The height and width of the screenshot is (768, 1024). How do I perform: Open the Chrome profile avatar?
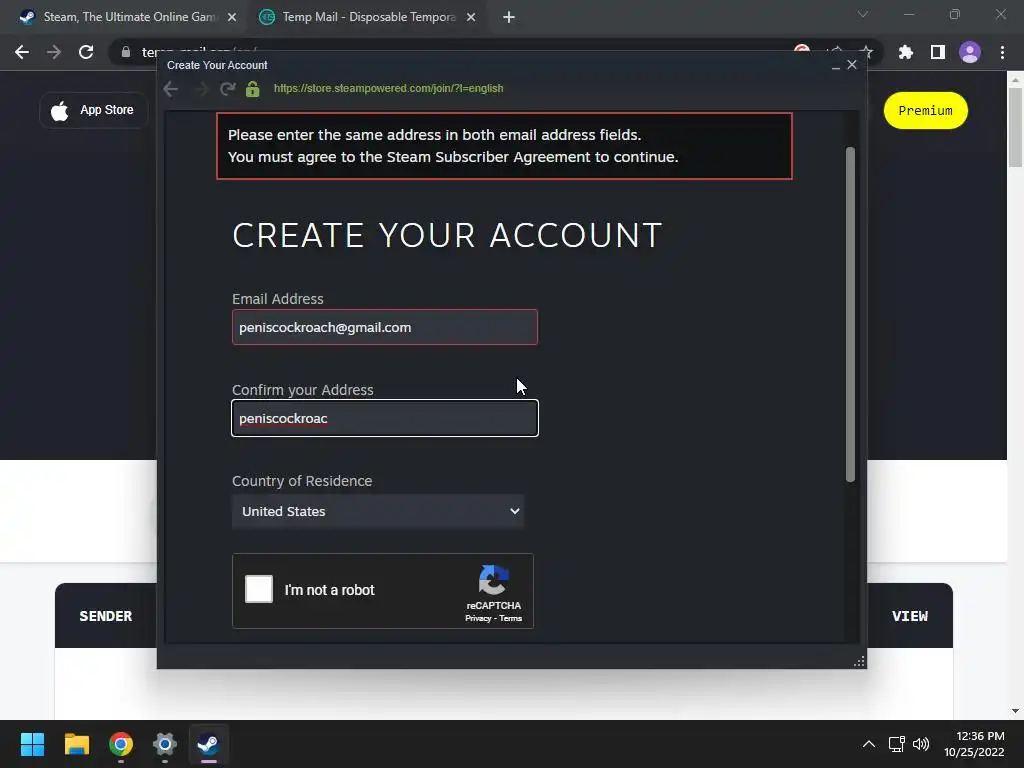[x=970, y=52]
